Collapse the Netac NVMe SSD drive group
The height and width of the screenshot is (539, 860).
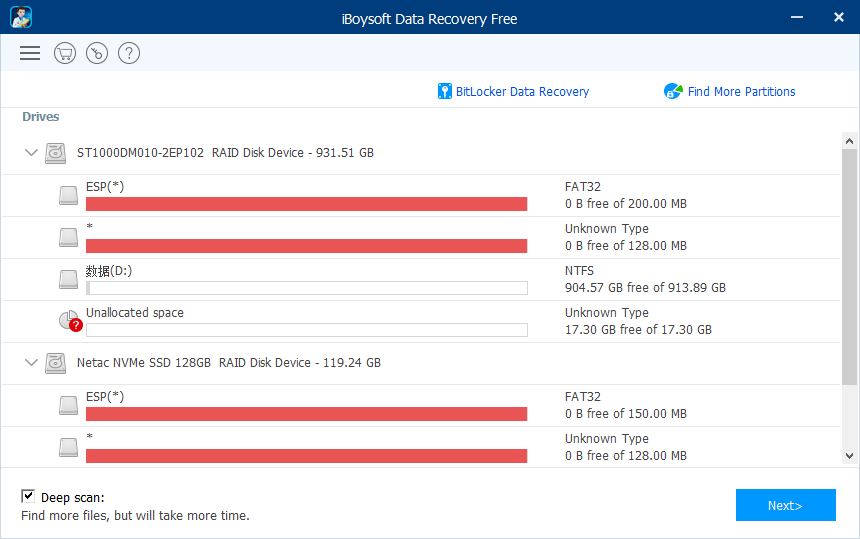tap(31, 363)
